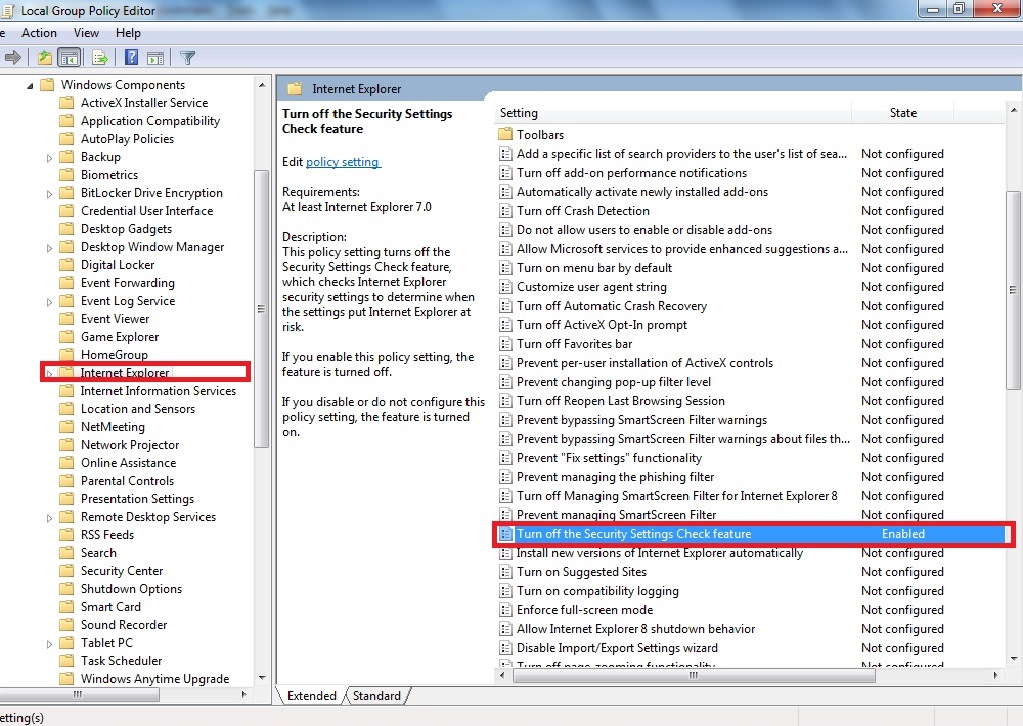This screenshot has width=1023, height=726.
Task: Click the Forward arrow toolbar icon
Action: (x=12, y=58)
